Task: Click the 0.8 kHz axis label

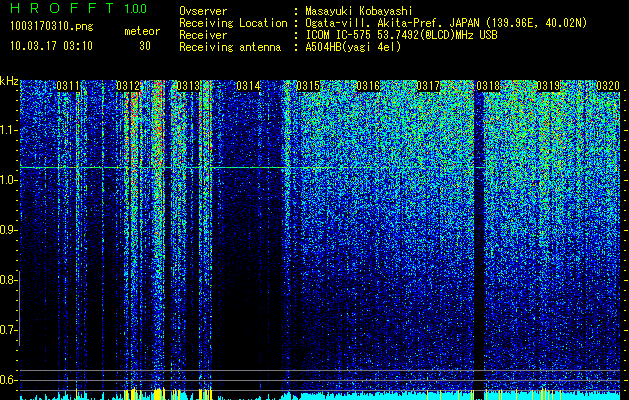Action: [x=8, y=280]
